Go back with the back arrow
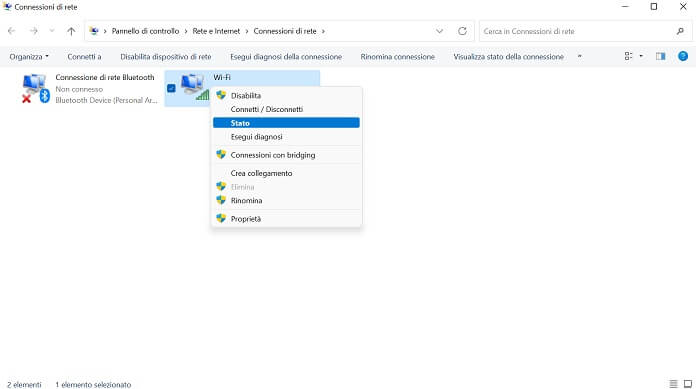The image size is (696, 389). point(12,31)
